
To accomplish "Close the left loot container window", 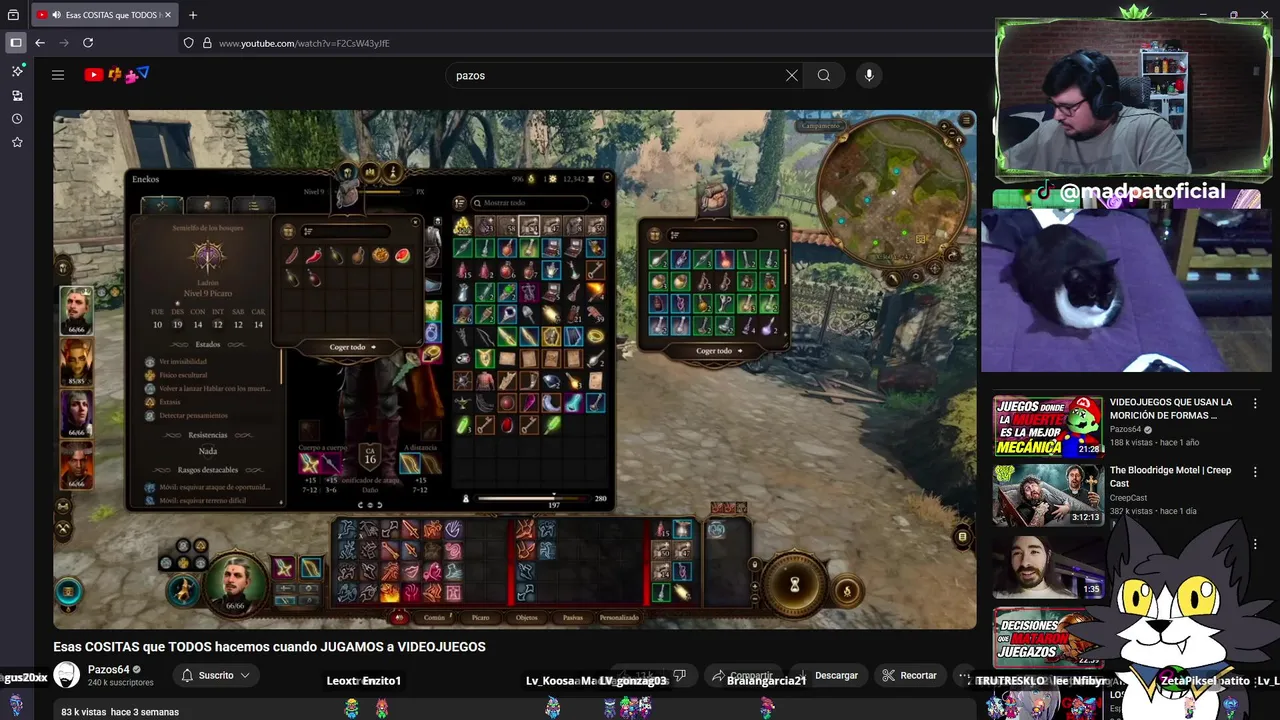I will (415, 223).
